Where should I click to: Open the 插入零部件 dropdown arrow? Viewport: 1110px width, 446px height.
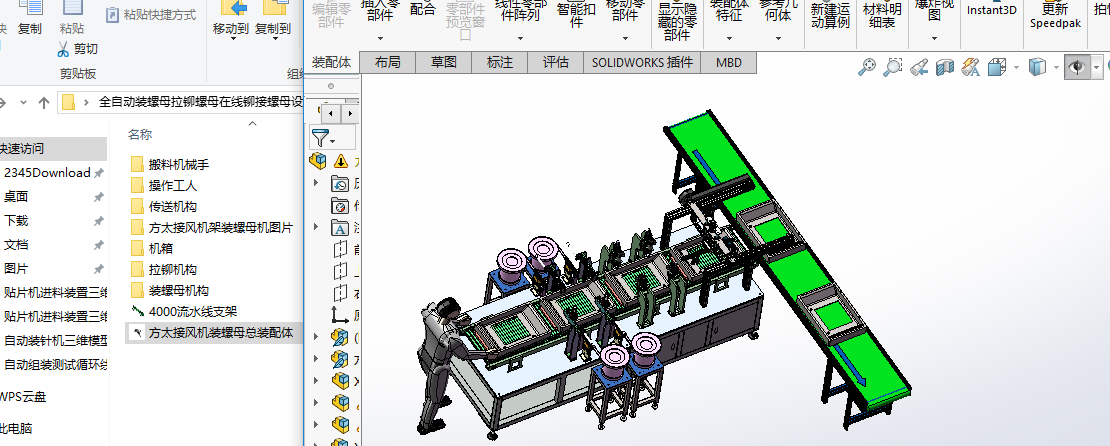point(380,38)
